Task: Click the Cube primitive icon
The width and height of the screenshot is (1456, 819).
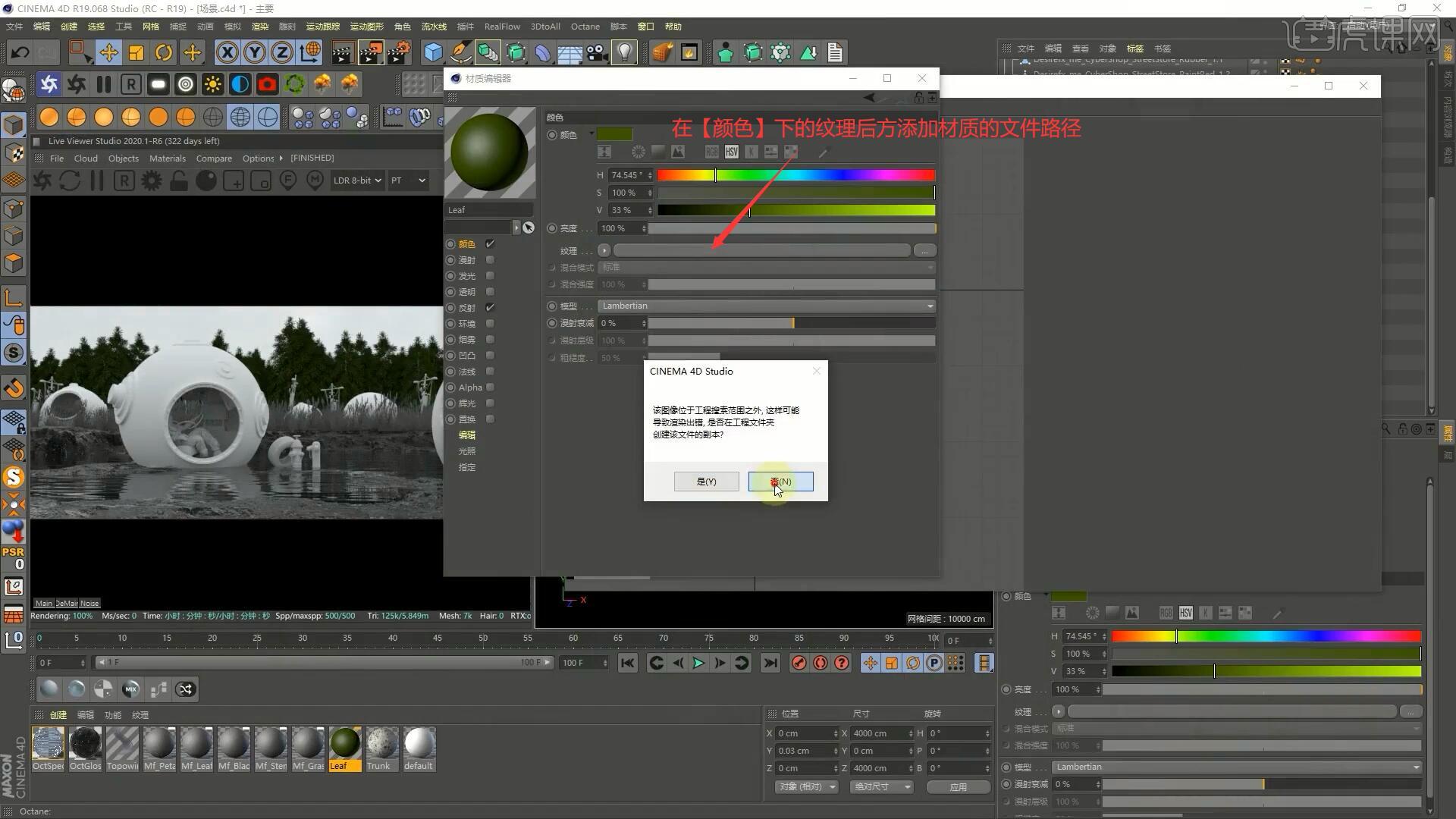Action: (433, 52)
